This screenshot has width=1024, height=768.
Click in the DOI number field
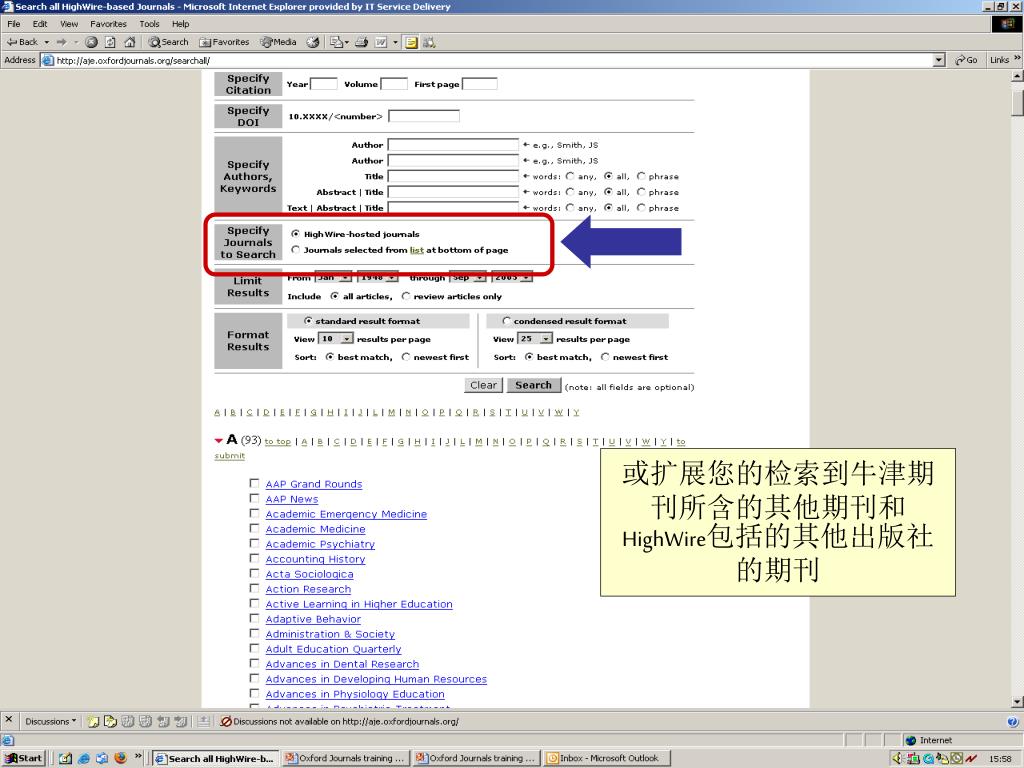pyautogui.click(x=424, y=116)
